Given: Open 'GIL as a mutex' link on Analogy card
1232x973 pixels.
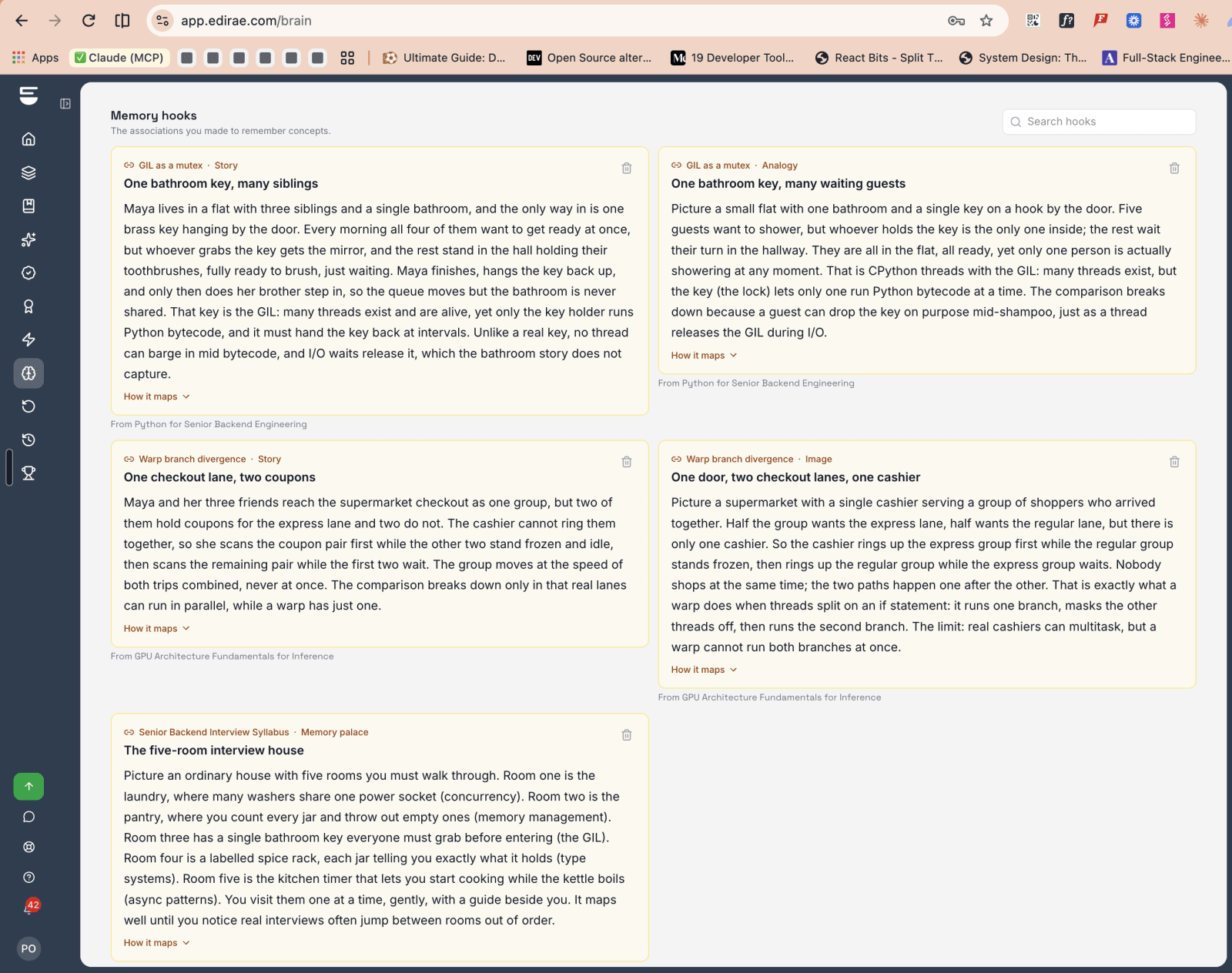Looking at the screenshot, I should click(x=718, y=166).
